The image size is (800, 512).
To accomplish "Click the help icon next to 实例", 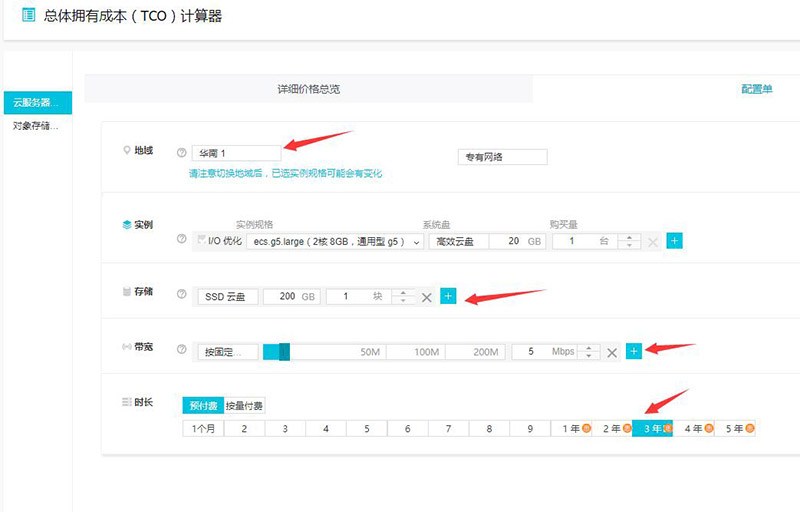I will coord(181,240).
